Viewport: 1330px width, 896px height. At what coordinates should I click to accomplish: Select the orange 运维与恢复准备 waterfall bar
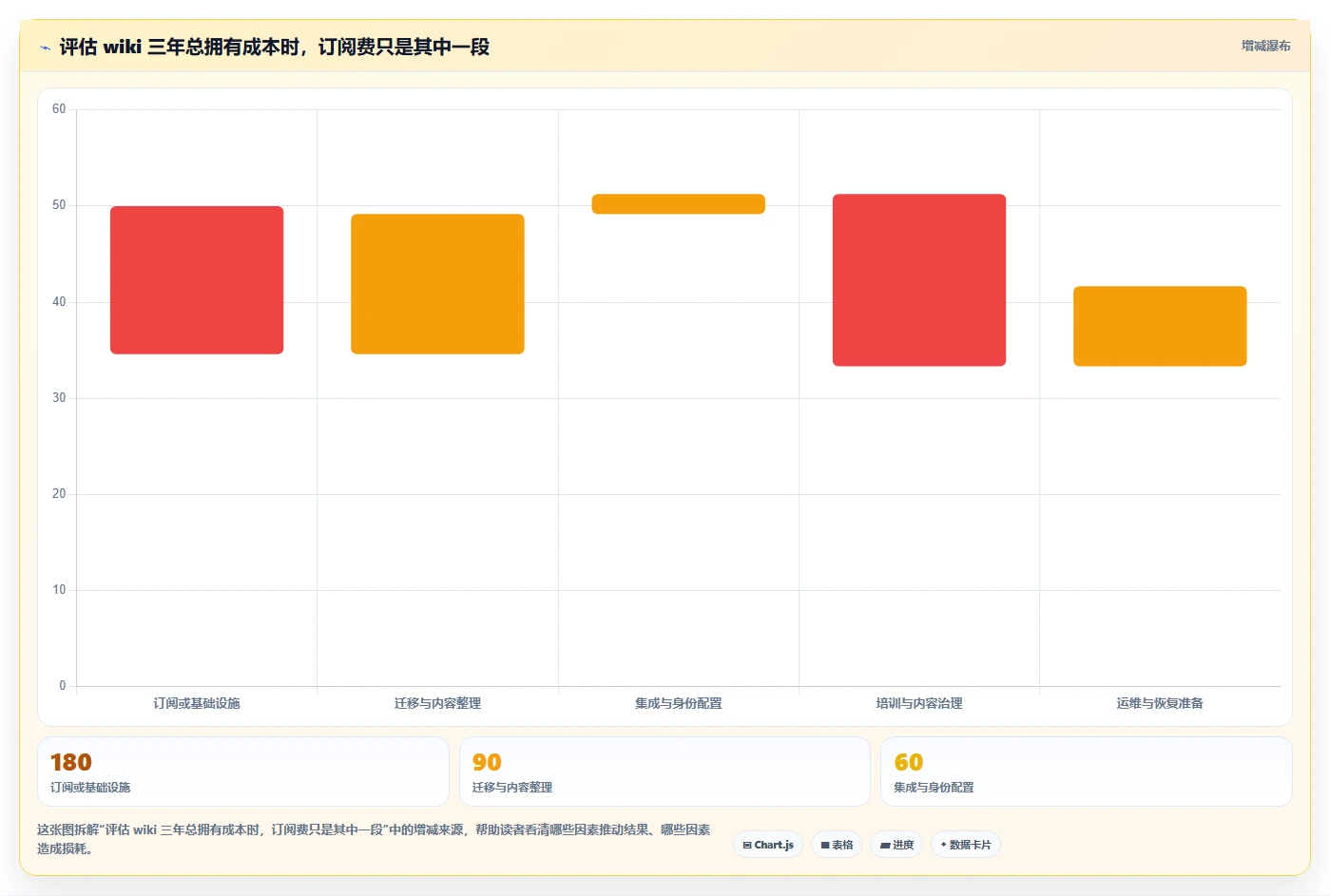point(1160,326)
